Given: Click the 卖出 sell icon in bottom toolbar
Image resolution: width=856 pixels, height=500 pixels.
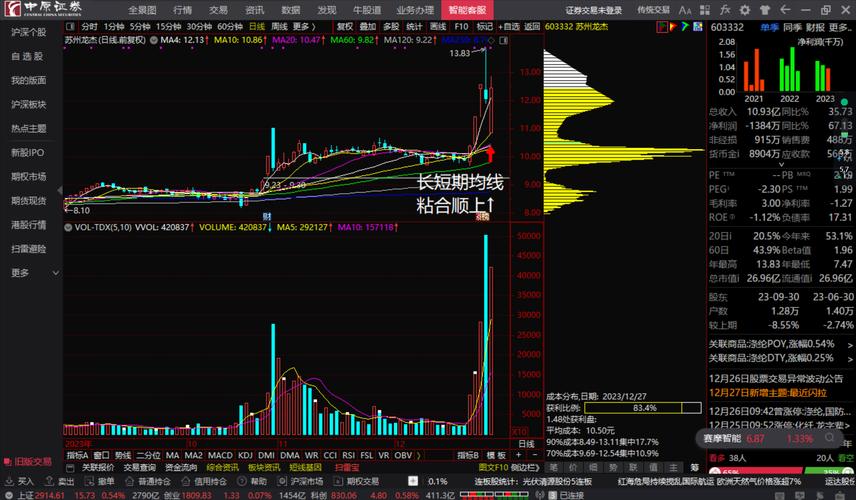Looking at the screenshot, I should tap(49, 481).
